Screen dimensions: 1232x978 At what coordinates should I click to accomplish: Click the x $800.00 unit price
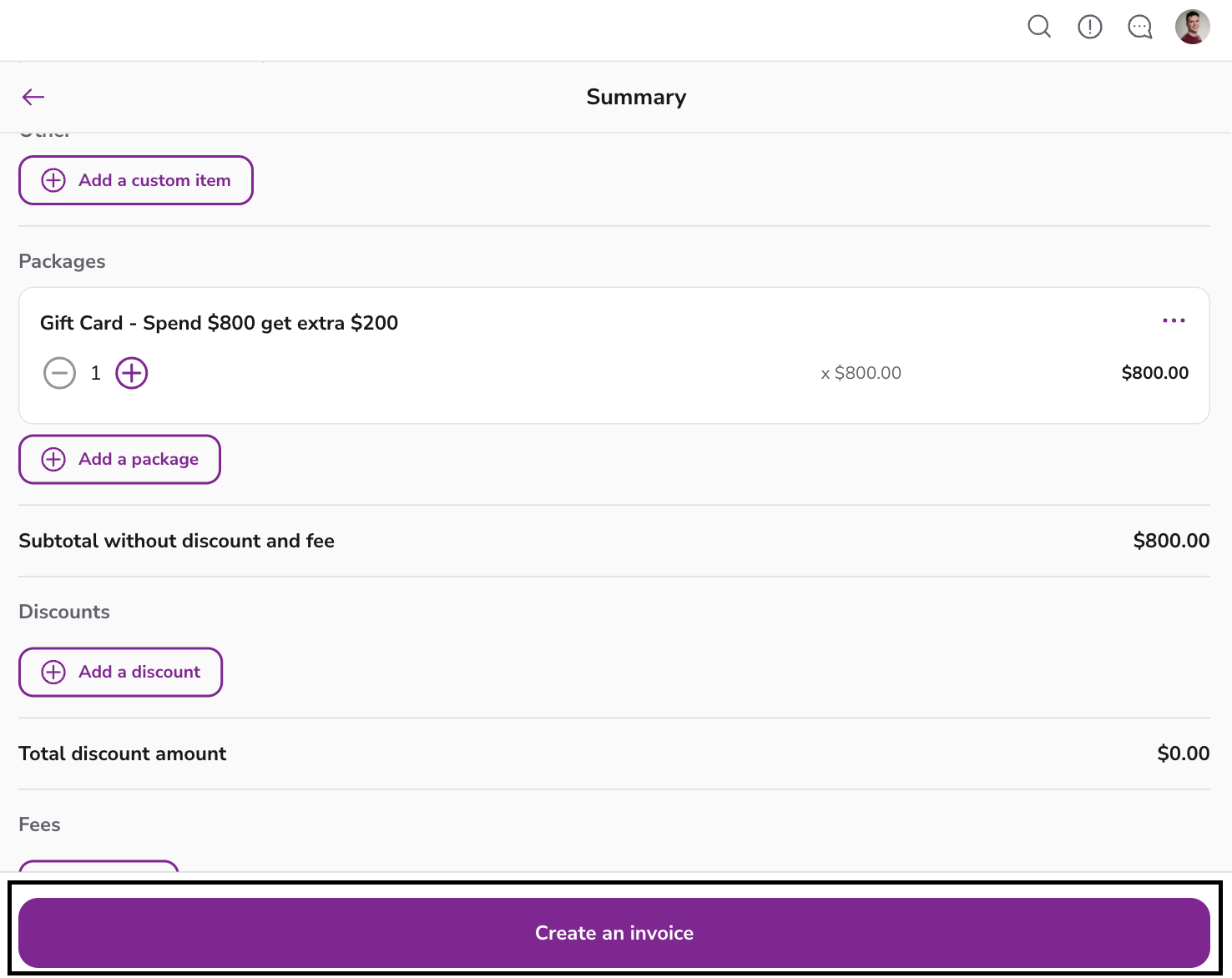[x=861, y=373]
